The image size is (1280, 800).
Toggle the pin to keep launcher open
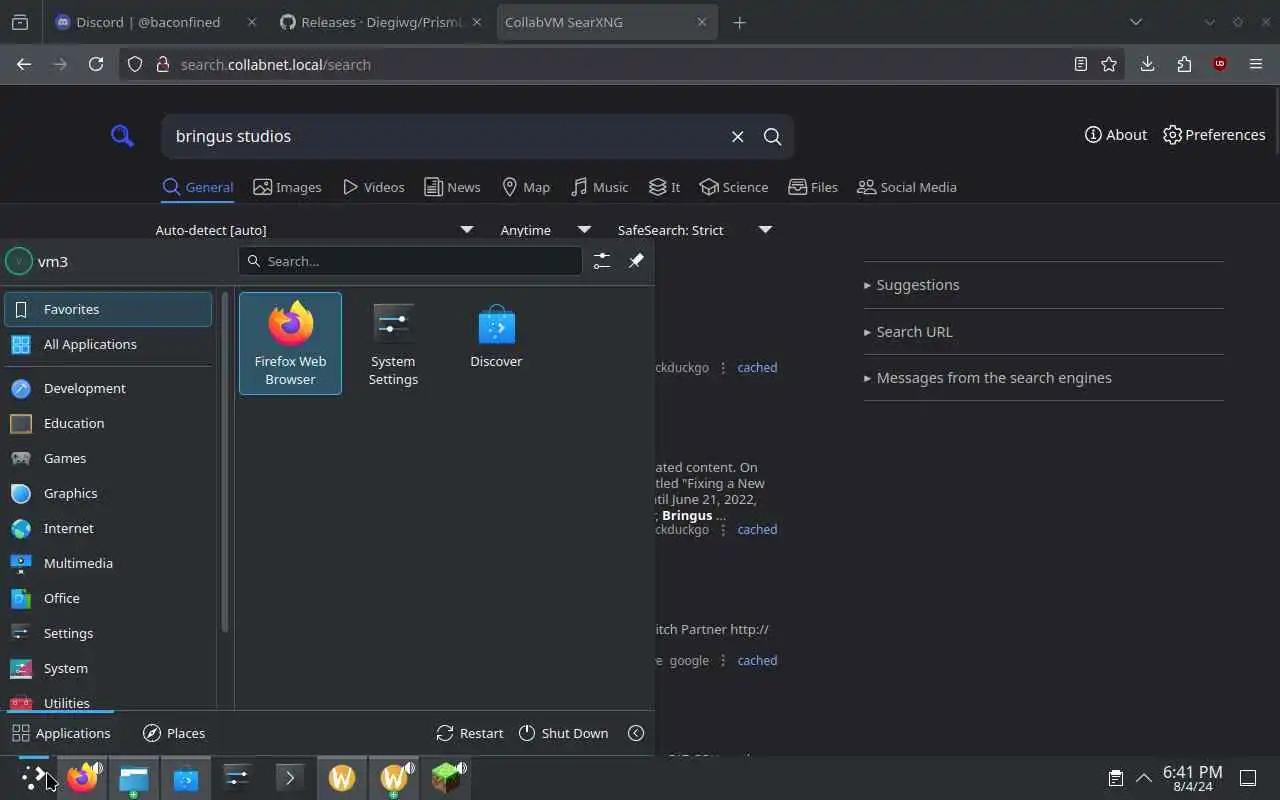point(636,261)
